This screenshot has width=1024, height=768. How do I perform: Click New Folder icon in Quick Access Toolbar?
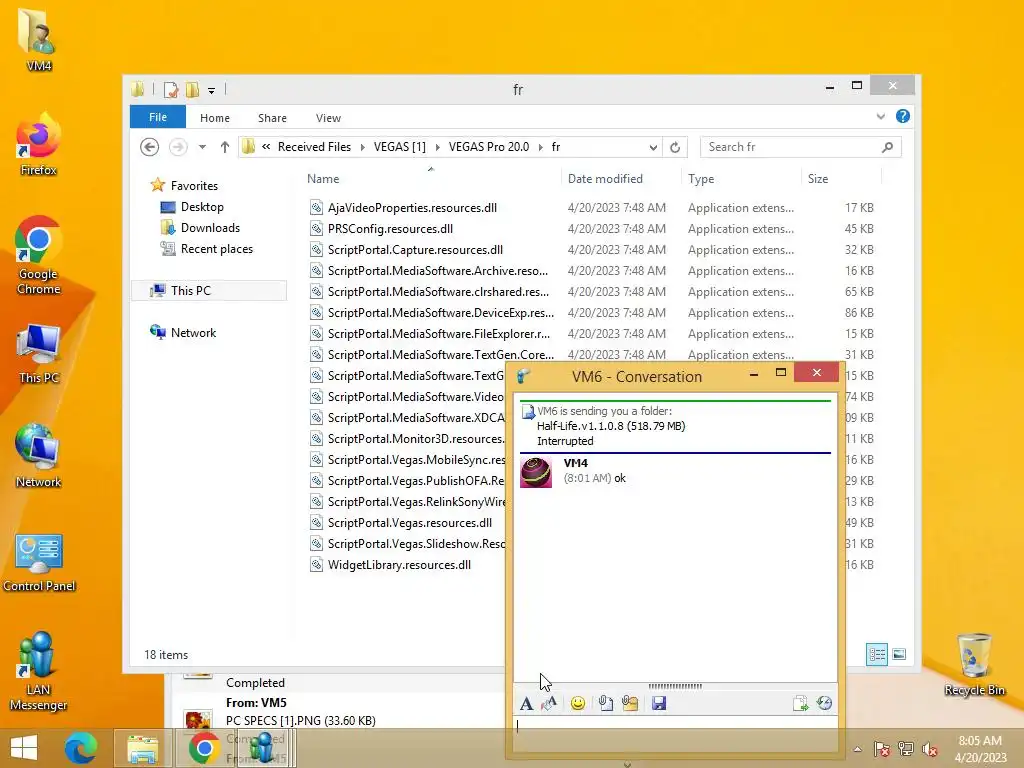(192, 89)
